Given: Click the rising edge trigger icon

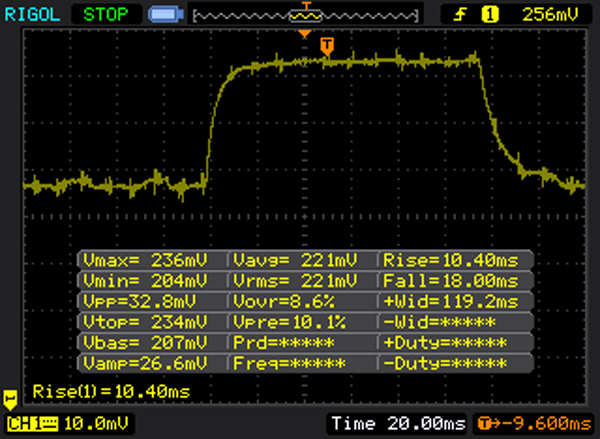Looking at the screenshot, I should [460, 15].
